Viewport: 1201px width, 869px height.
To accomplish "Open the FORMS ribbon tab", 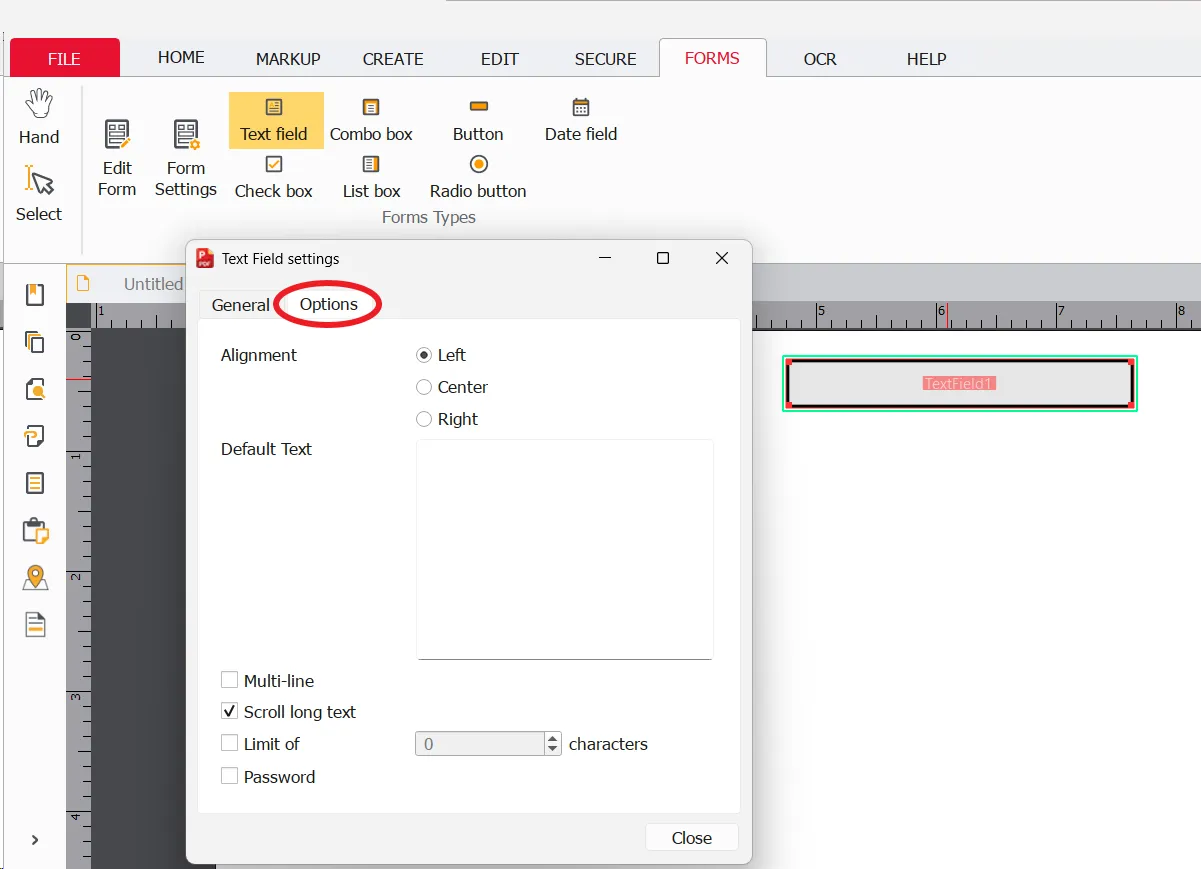I will (713, 58).
